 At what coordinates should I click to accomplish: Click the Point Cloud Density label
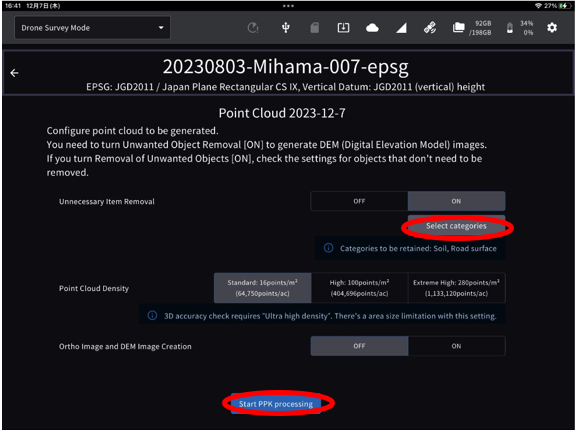click(94, 288)
